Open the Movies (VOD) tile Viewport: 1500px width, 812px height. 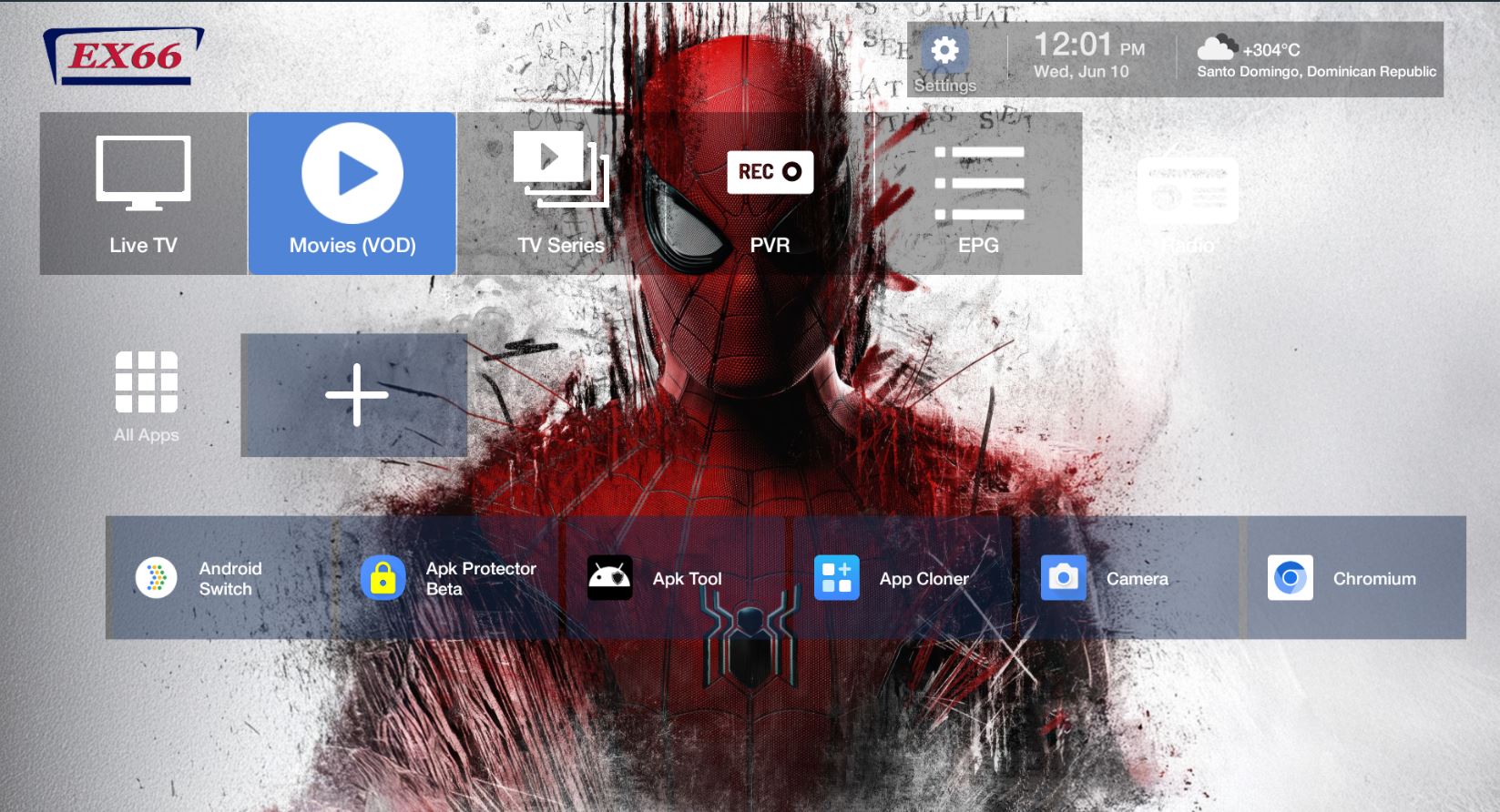(352, 193)
